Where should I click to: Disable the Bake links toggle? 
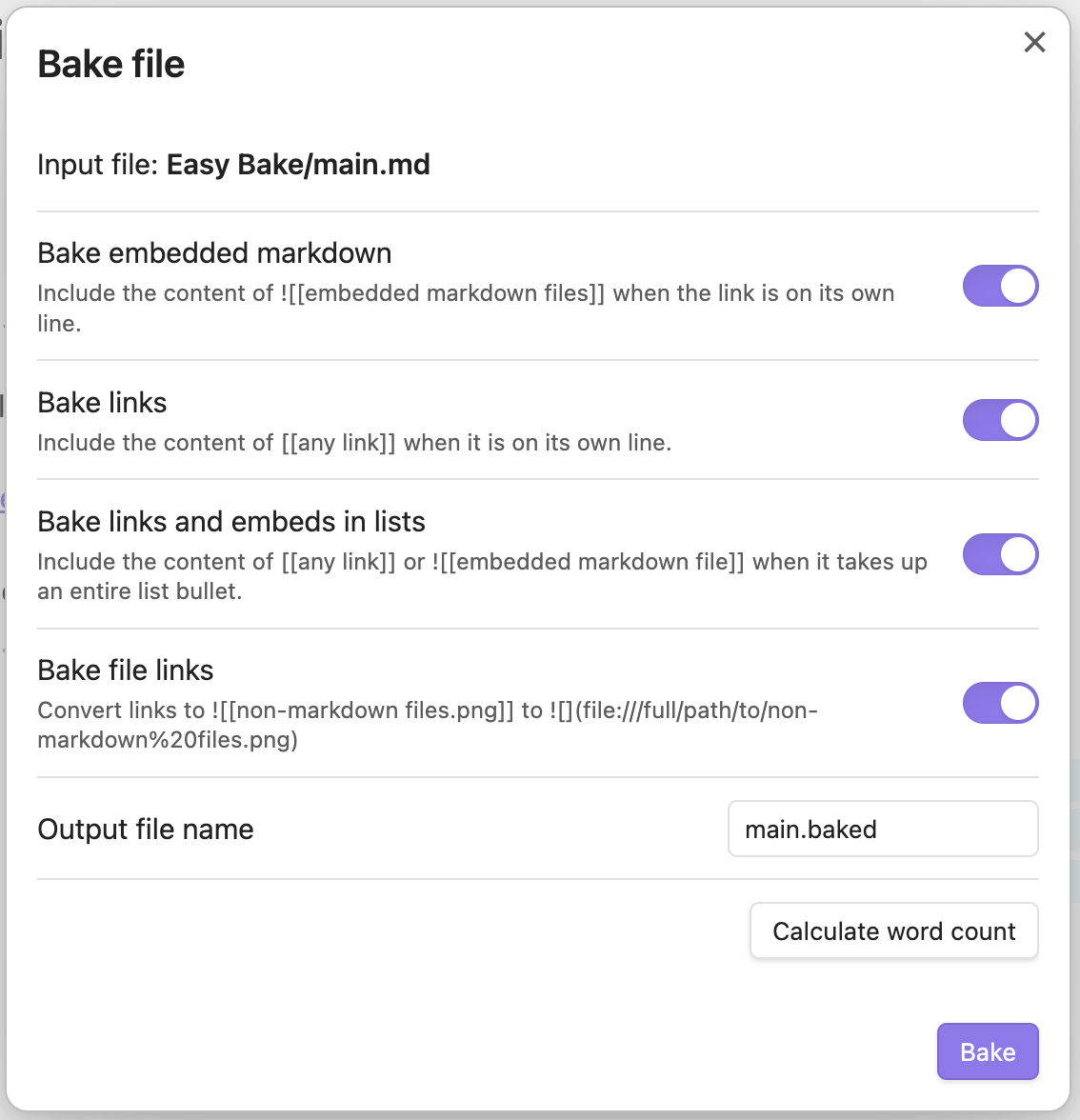1000,420
